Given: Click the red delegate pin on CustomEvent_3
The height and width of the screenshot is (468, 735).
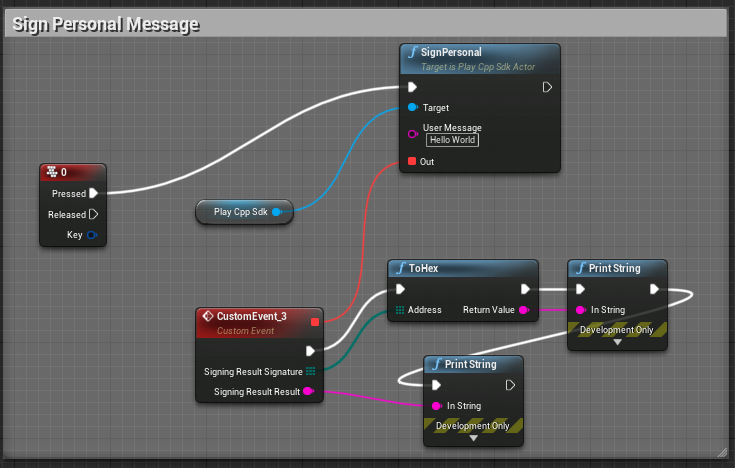Looking at the screenshot, I should coord(315,321).
